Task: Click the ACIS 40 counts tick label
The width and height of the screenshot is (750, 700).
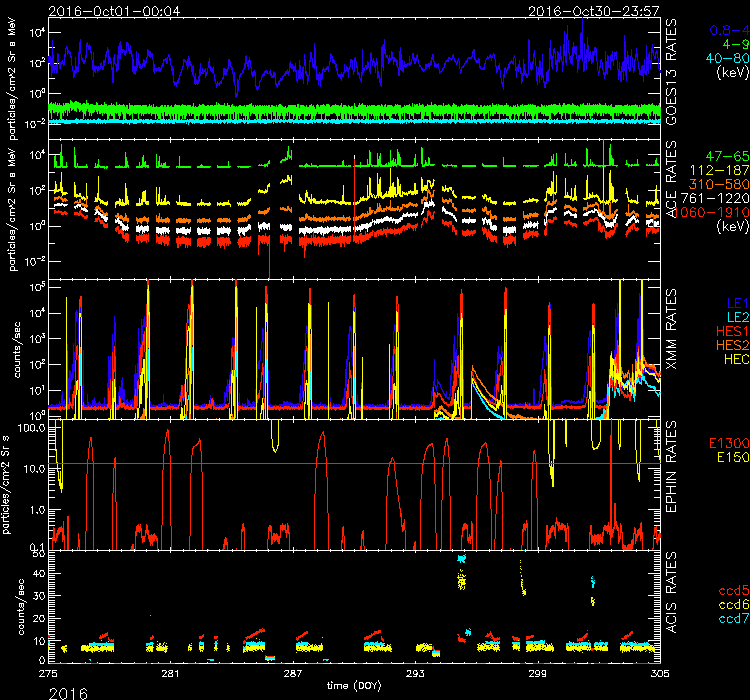Action: [x=39, y=574]
